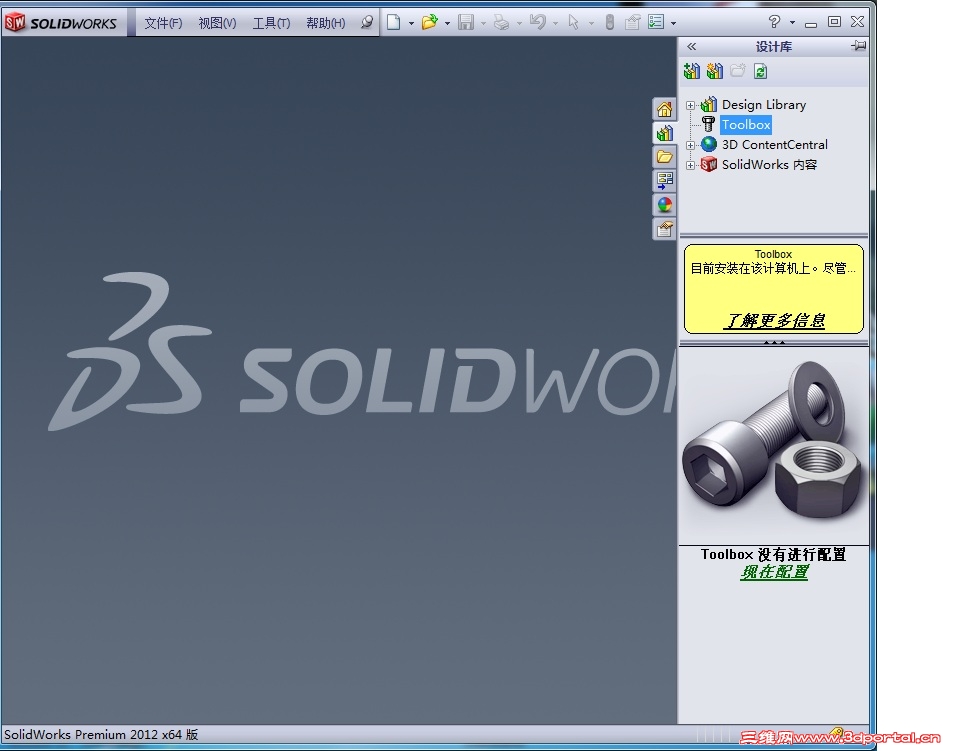This screenshot has width=960, height=751.
Task: Collapse the 设计库 panel with the double chevron
Action: [691, 45]
